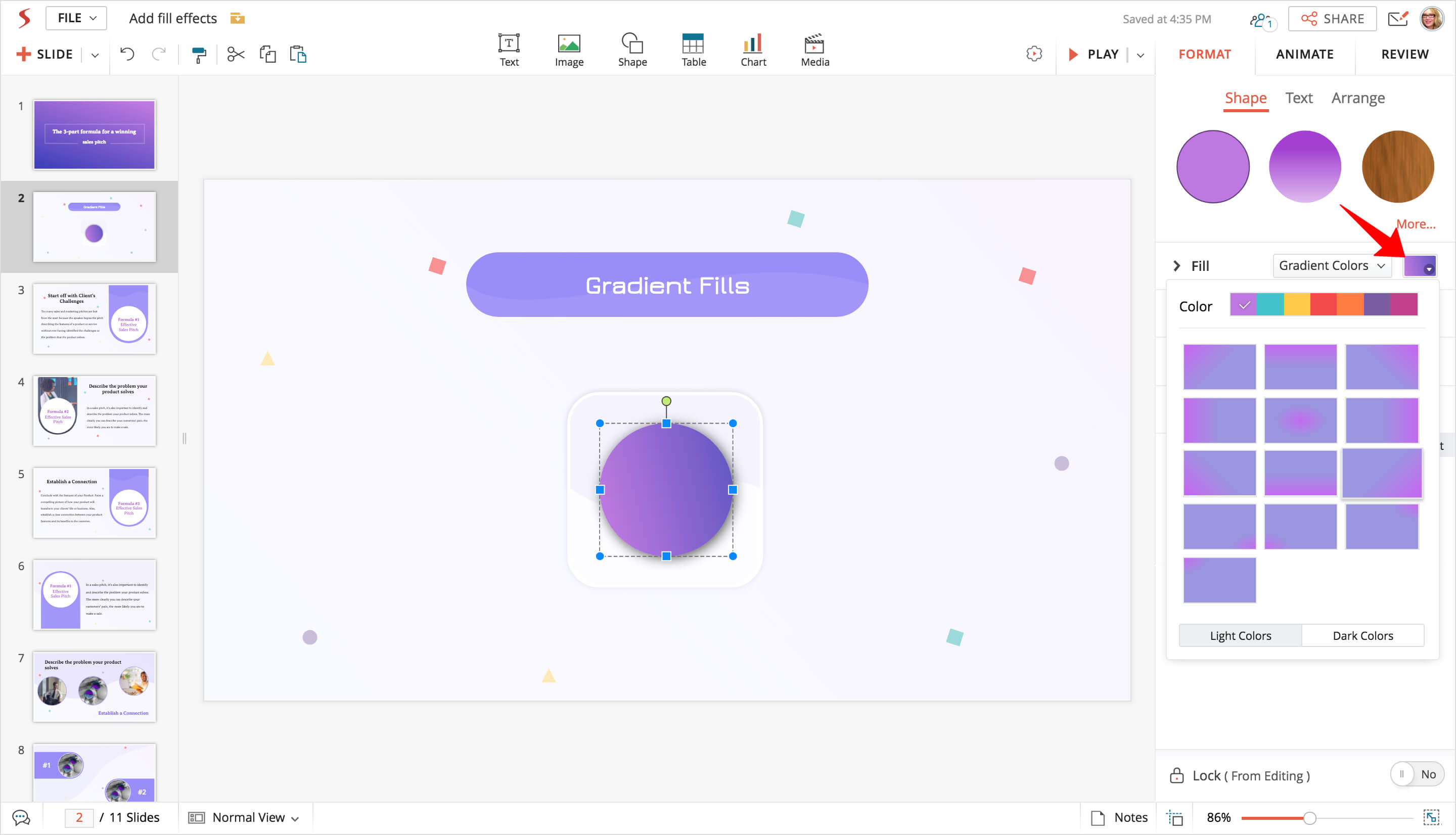Toggle Lock from Editing switch
The height and width of the screenshot is (835, 1456).
(x=1417, y=775)
